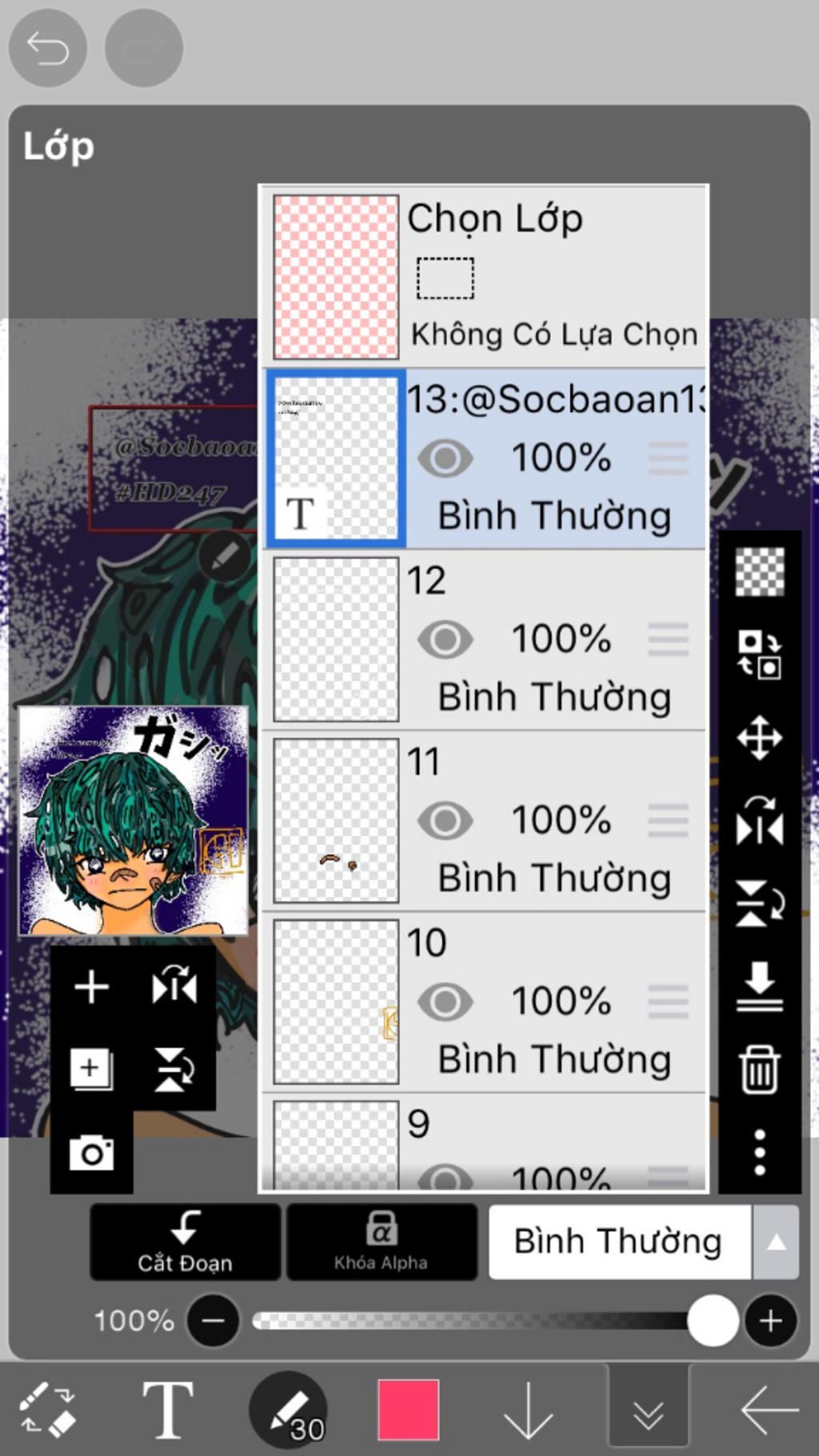Hide text layer 13 @Socbaoan
The height and width of the screenshot is (1456, 819).
445,458
